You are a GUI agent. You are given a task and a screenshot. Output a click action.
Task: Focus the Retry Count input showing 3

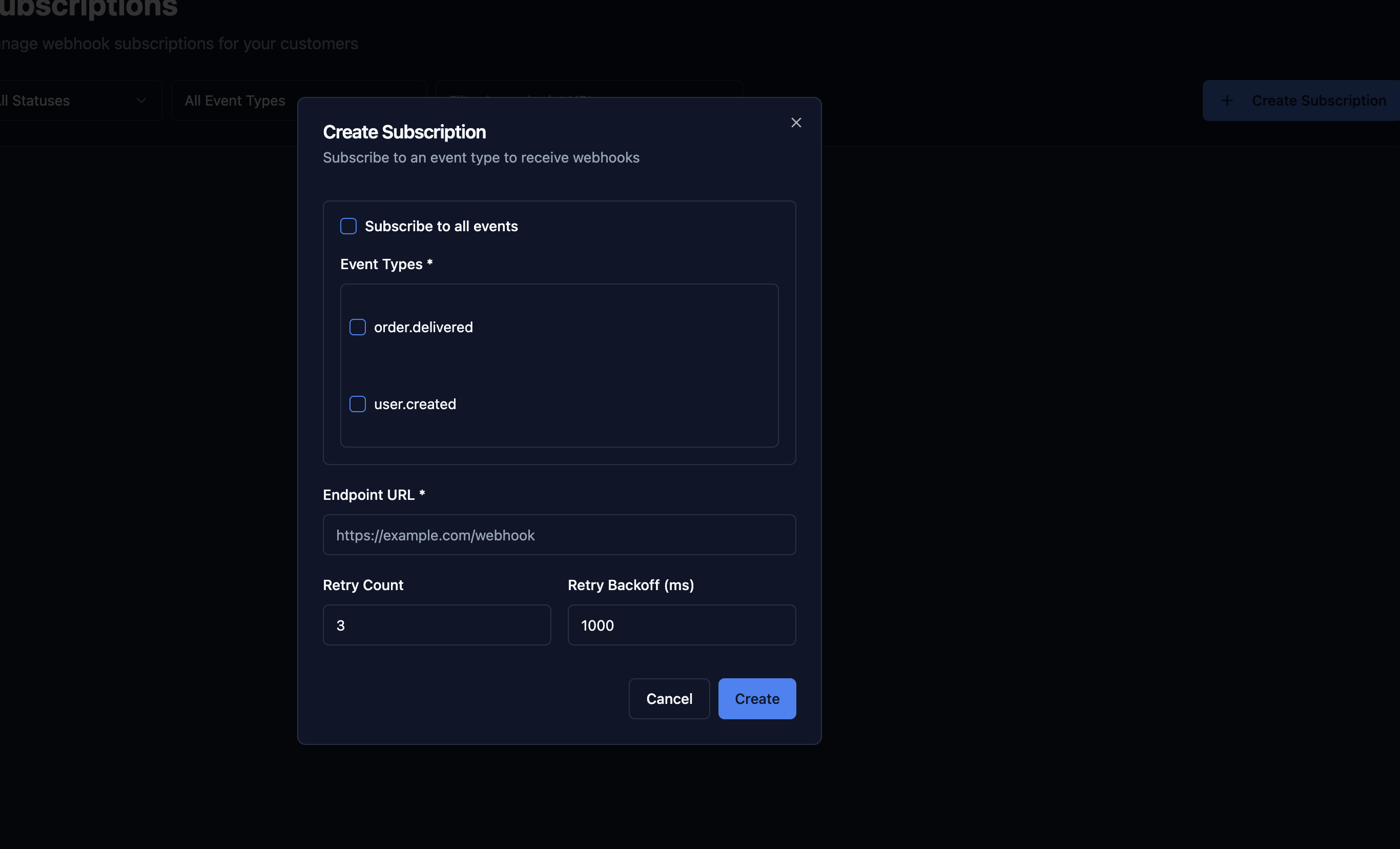click(437, 625)
